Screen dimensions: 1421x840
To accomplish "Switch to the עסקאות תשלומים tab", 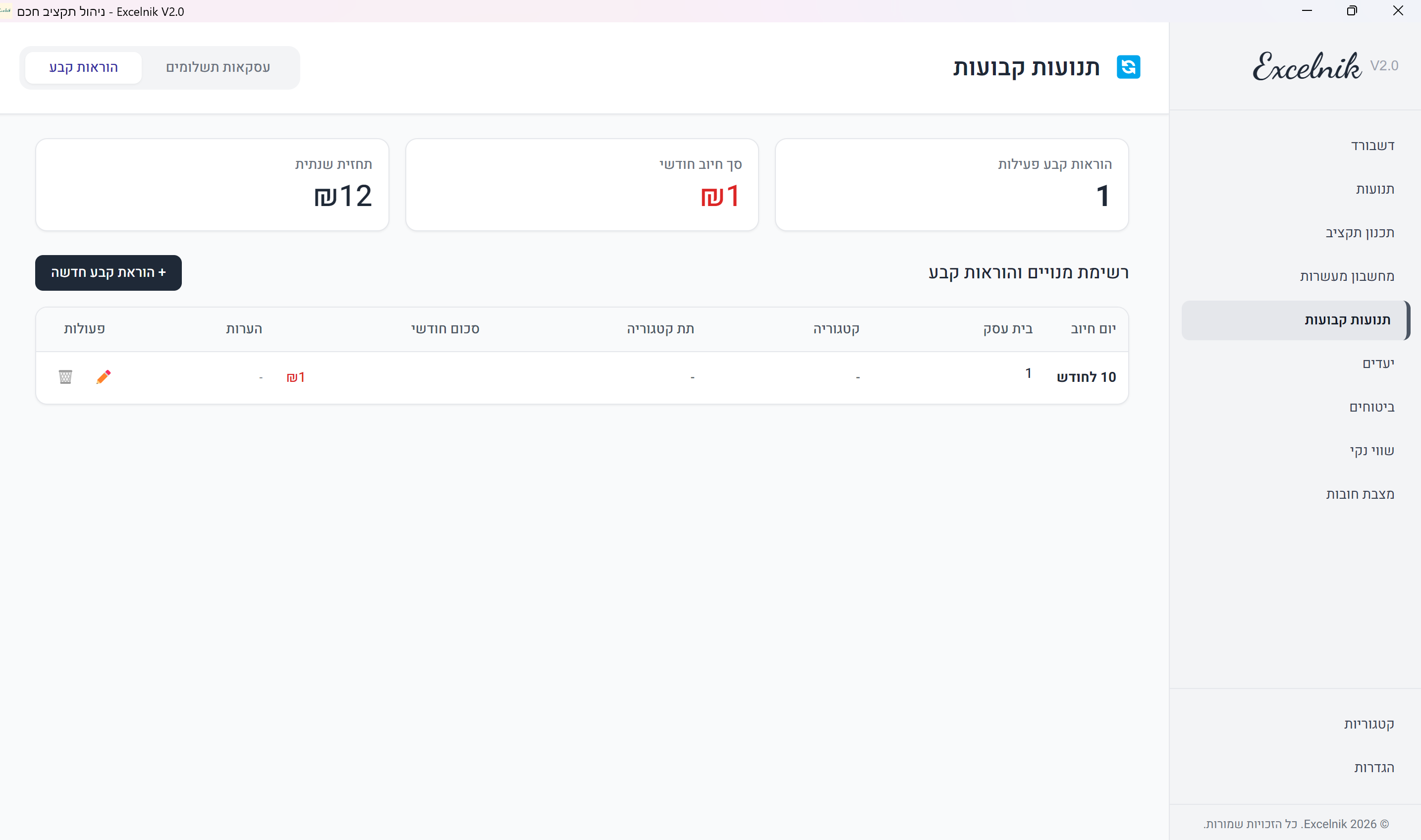I will pyautogui.click(x=218, y=67).
